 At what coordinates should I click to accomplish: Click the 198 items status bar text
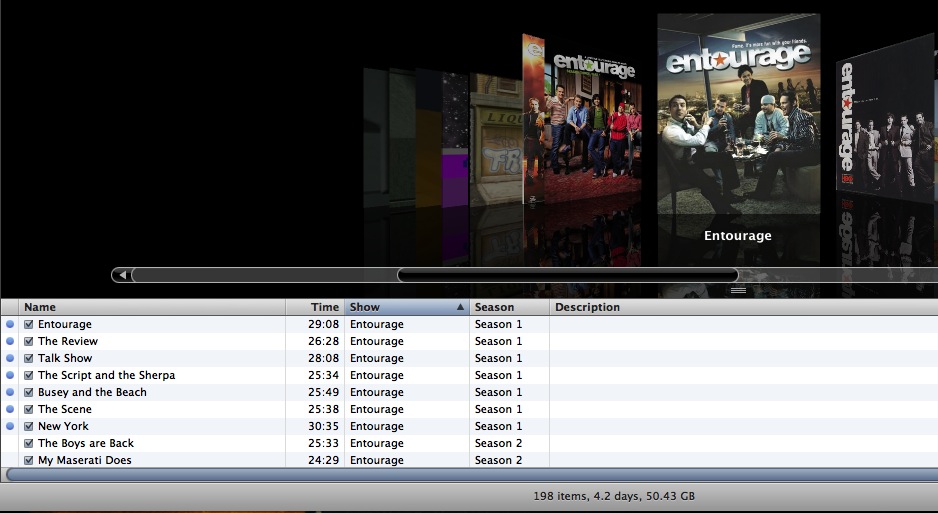pos(614,496)
